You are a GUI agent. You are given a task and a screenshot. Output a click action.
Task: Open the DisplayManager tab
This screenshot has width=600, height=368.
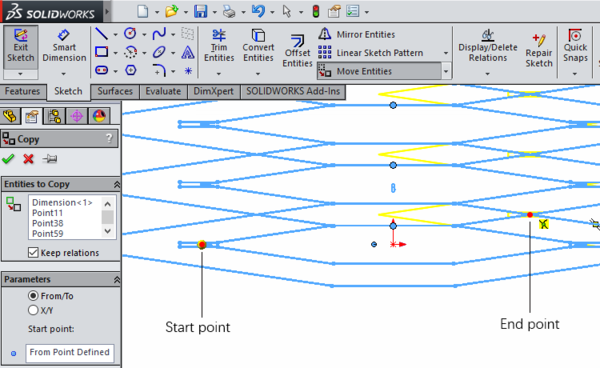click(99, 116)
